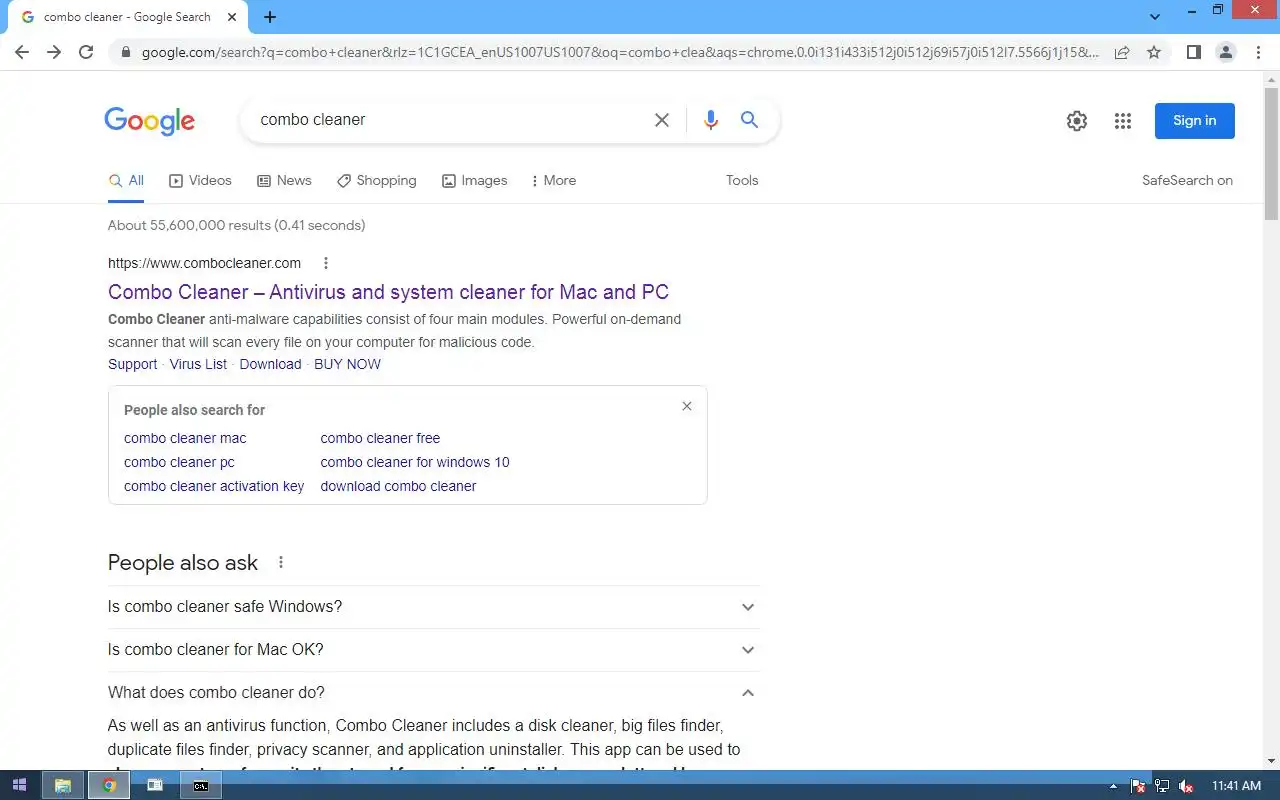The width and height of the screenshot is (1280, 800).
Task: Clear the search box with the X icon
Action: tap(662, 120)
